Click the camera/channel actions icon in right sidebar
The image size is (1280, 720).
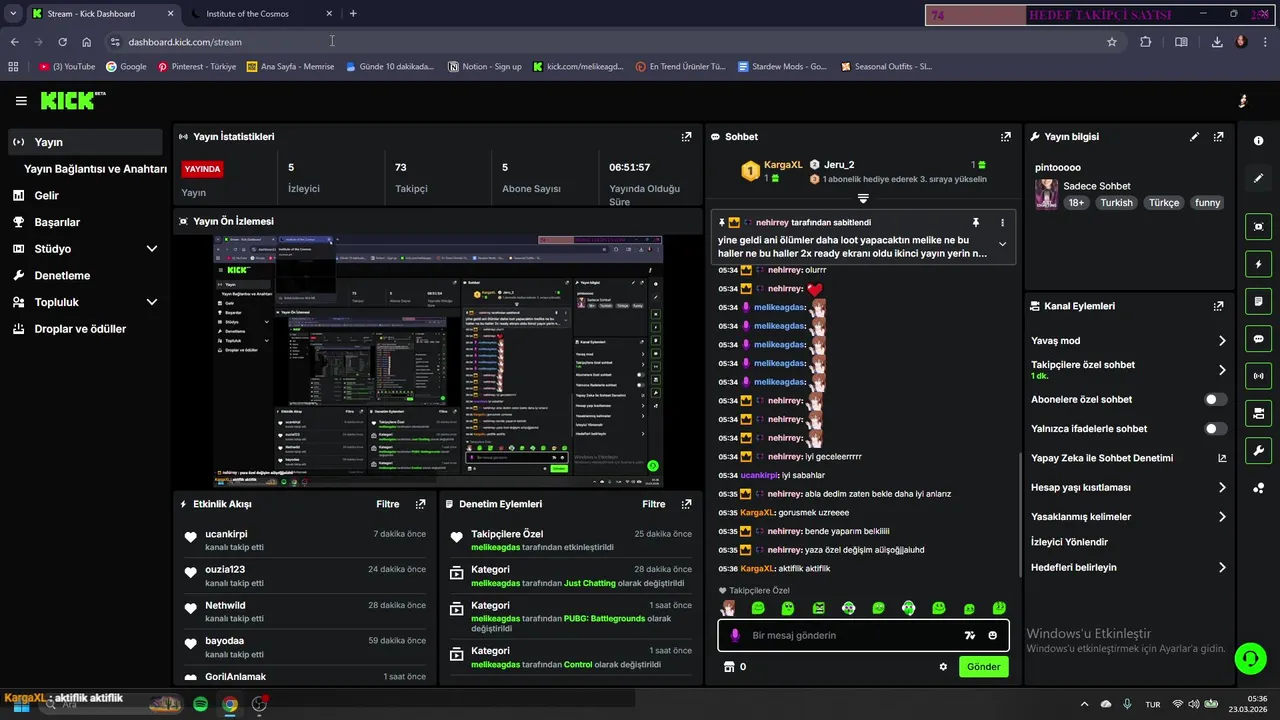coord(1258,413)
